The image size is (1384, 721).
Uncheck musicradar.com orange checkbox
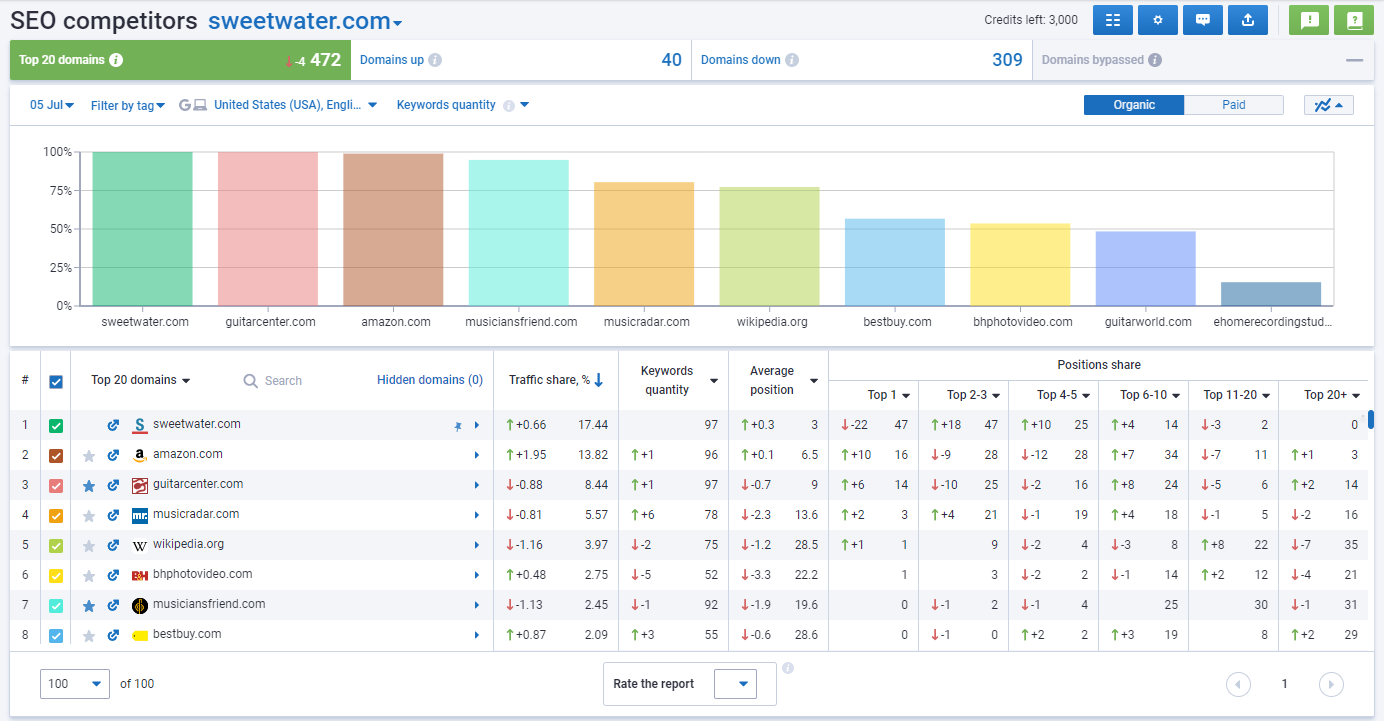(56, 516)
